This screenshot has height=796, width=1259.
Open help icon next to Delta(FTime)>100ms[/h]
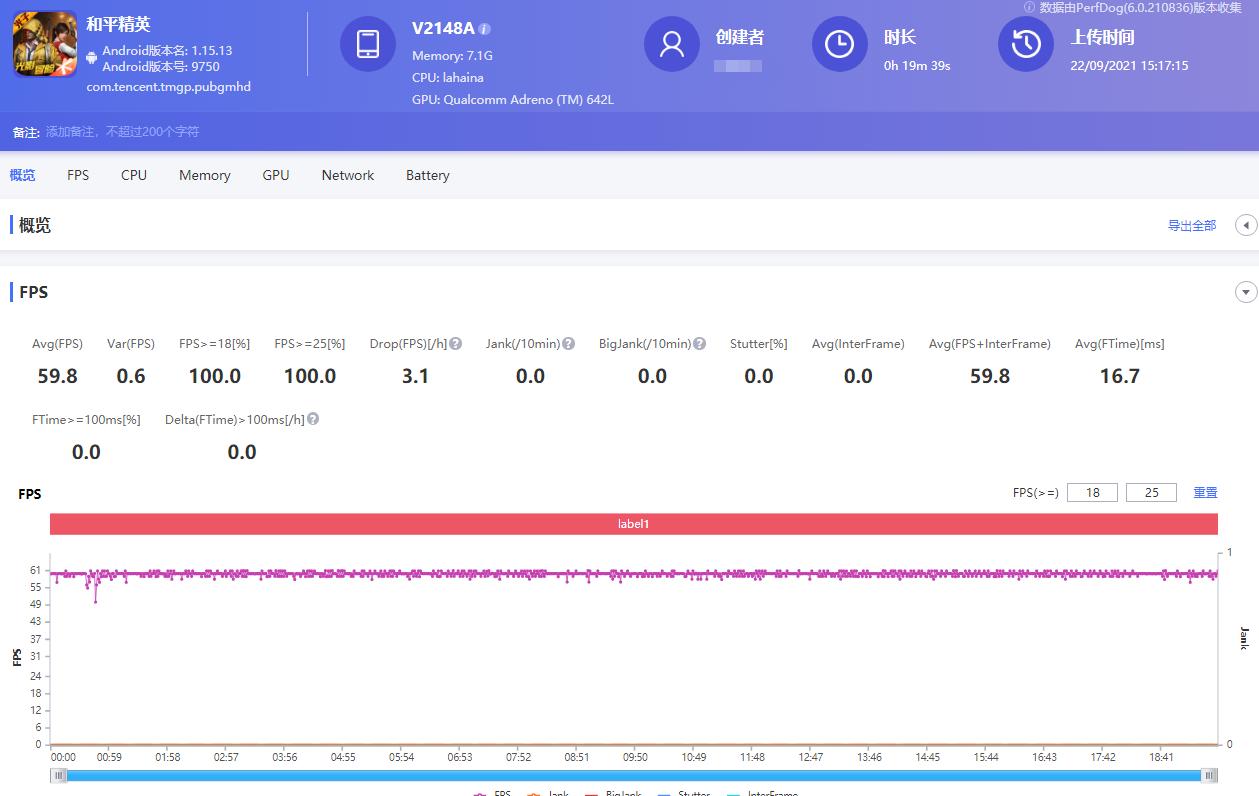[313, 420]
